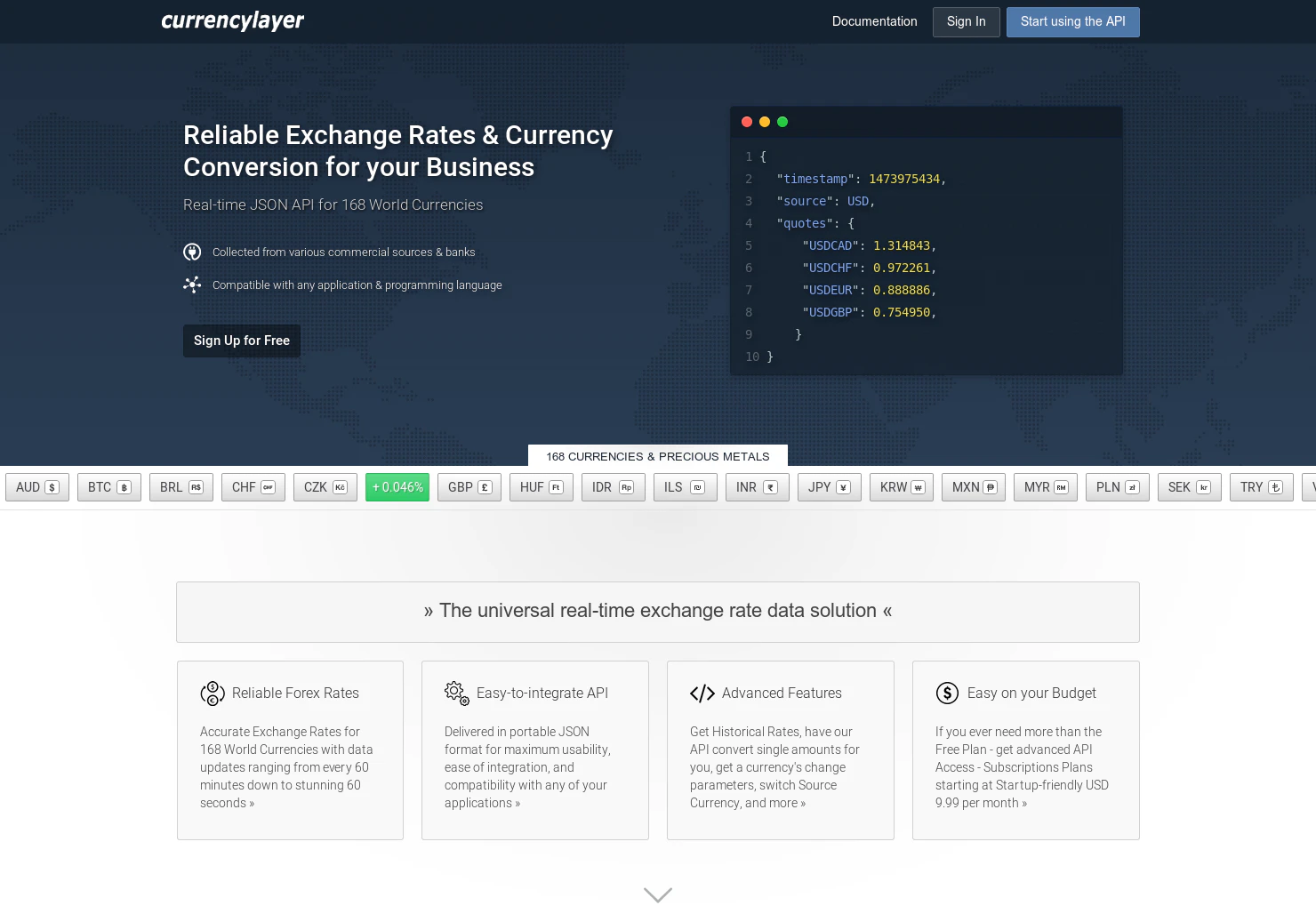This screenshot has height=922, width=1316.
Task: Click the USDGBP value 0.754950
Action: [x=902, y=313]
